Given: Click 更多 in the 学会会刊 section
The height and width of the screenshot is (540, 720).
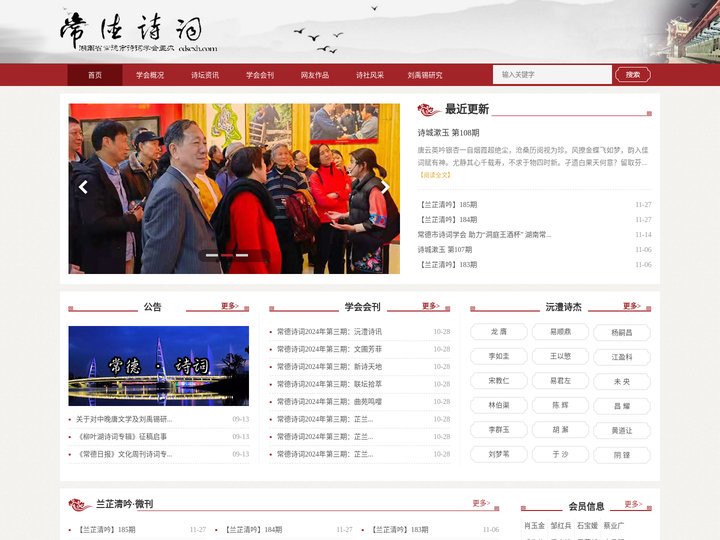Looking at the screenshot, I should (431, 306).
